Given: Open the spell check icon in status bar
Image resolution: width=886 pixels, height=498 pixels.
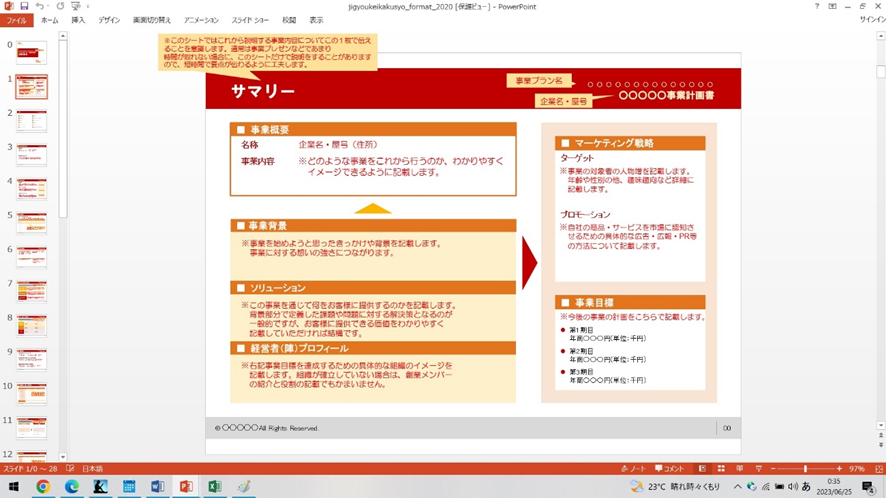Looking at the screenshot, I should [70, 468].
